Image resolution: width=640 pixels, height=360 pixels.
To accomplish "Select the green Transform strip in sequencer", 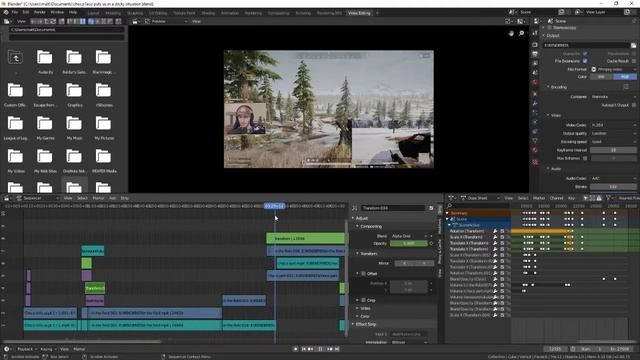I will pyautogui.click(x=305, y=238).
